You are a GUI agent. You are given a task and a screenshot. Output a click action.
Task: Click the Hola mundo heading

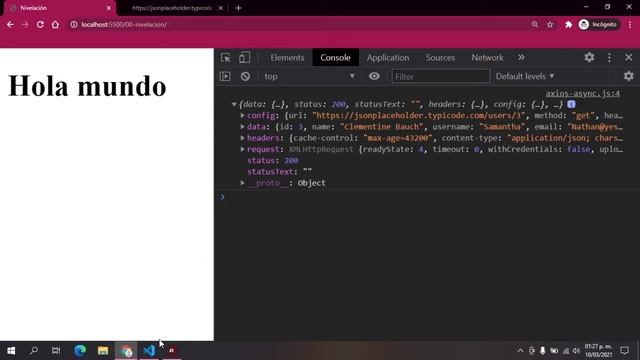(87, 86)
